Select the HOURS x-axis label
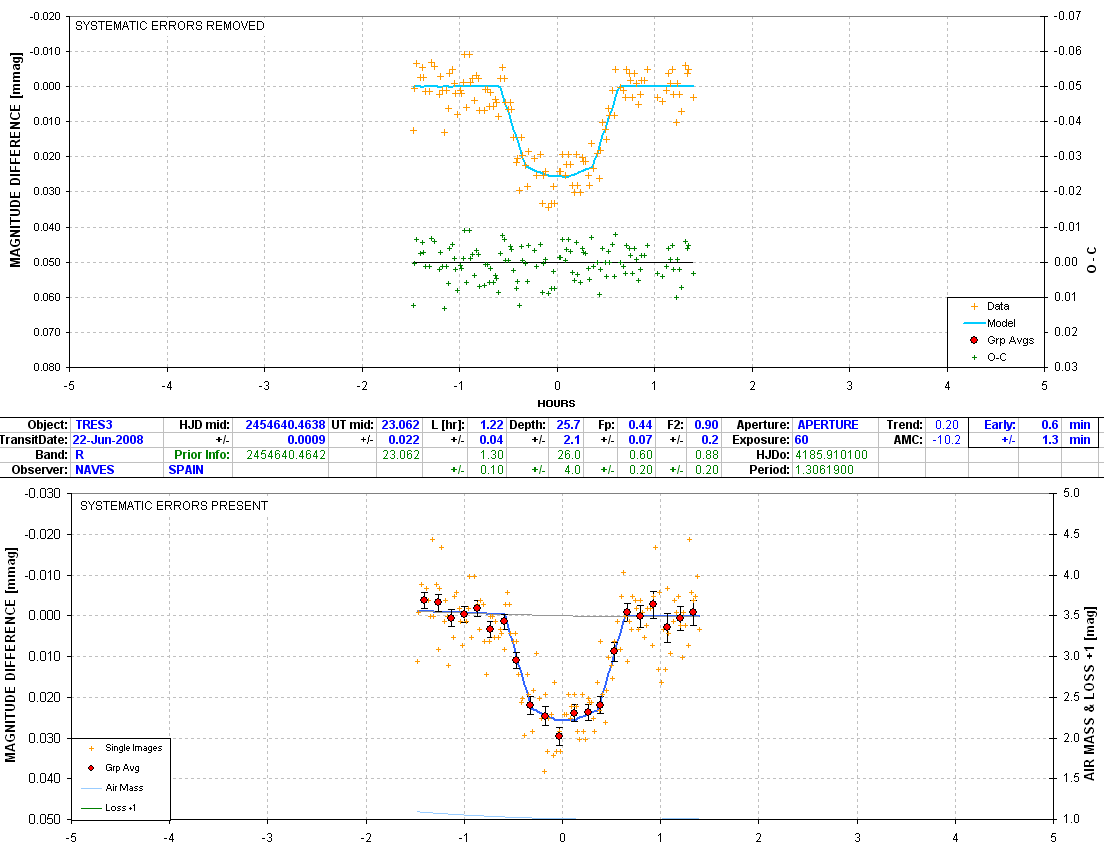This screenshot has height=850, width=1104. [556, 403]
